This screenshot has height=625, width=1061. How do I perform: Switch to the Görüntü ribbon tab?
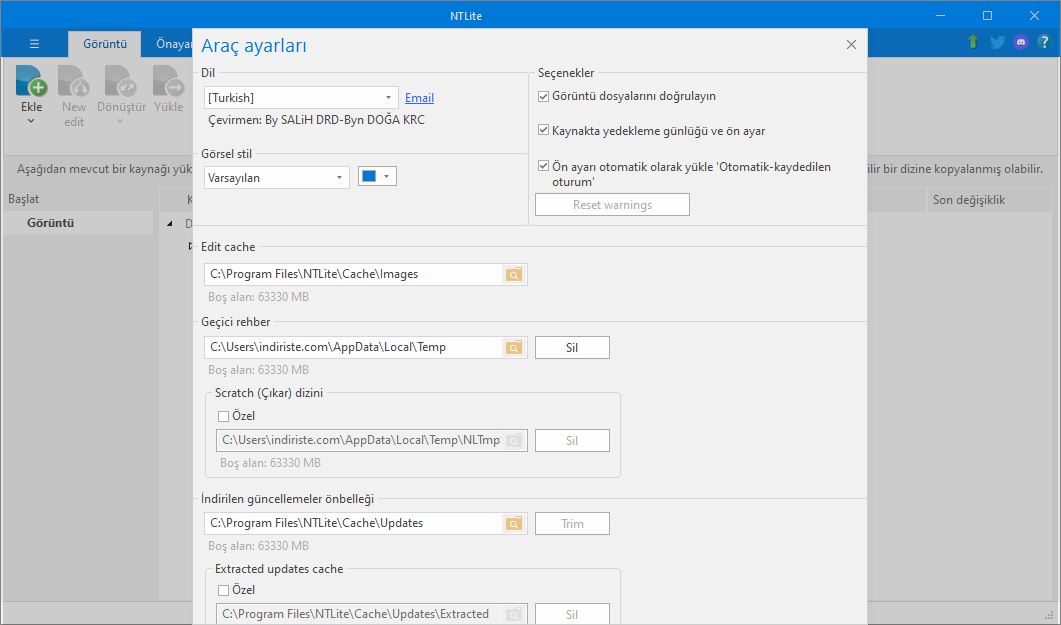click(x=105, y=44)
